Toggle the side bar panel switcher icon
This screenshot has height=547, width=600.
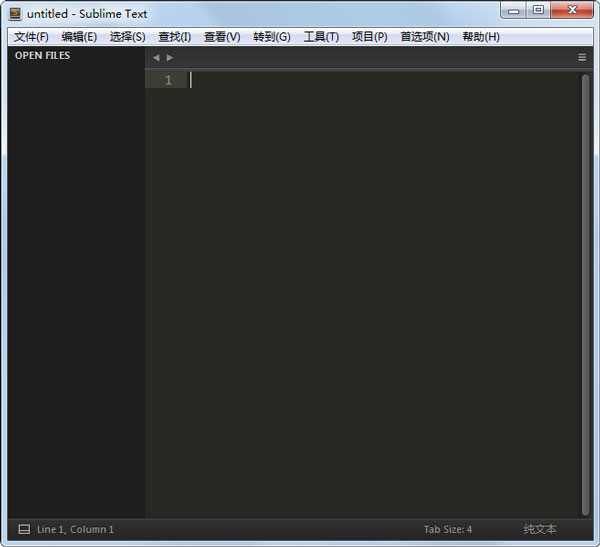[24, 529]
